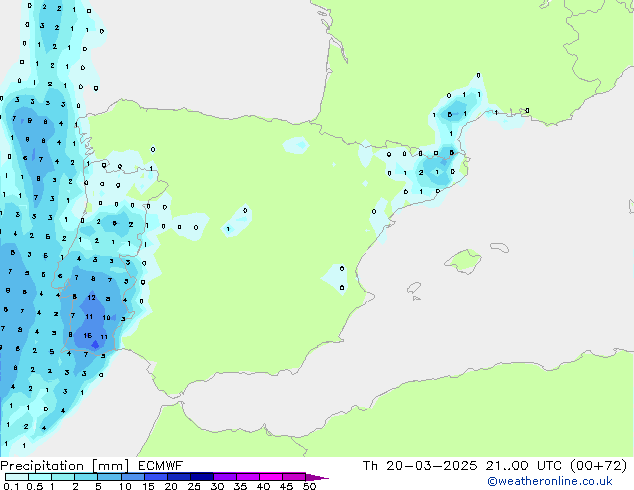Click the Ibiza island outline
Image resolution: width=634 pixels, height=490 pixels.
[414, 288]
